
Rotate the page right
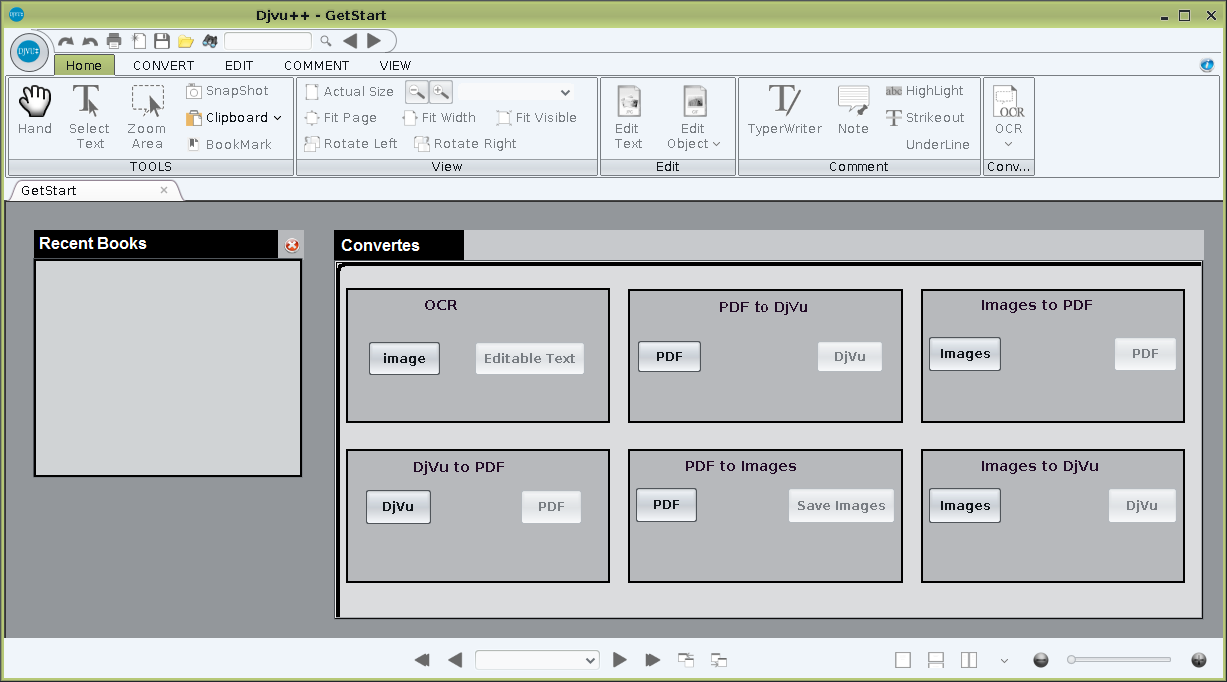pos(466,144)
